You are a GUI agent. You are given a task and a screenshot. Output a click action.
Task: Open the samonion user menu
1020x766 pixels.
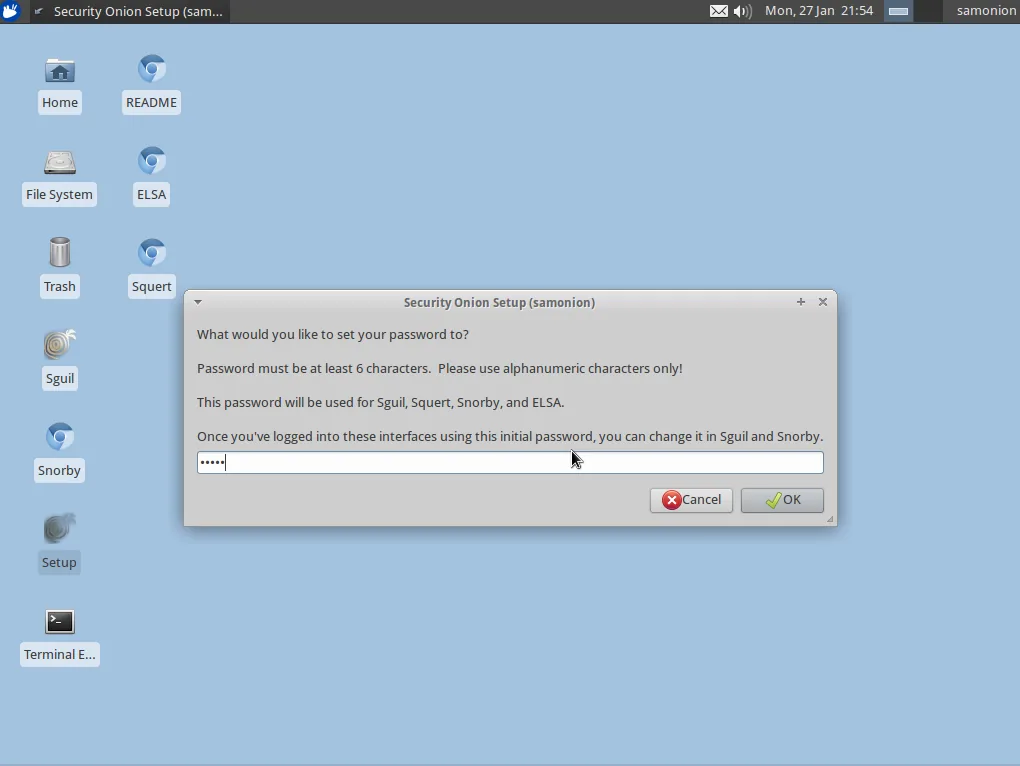coord(986,11)
